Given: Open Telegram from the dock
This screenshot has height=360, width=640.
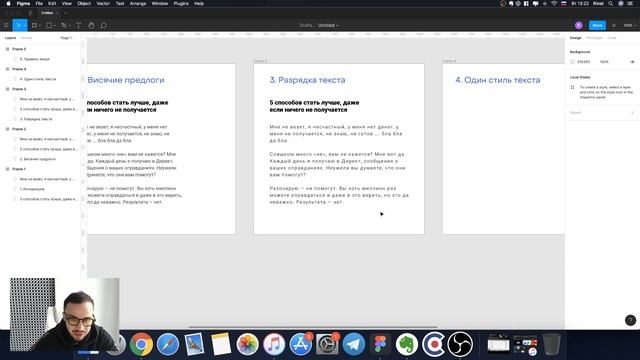Looking at the screenshot, I should coord(353,344).
